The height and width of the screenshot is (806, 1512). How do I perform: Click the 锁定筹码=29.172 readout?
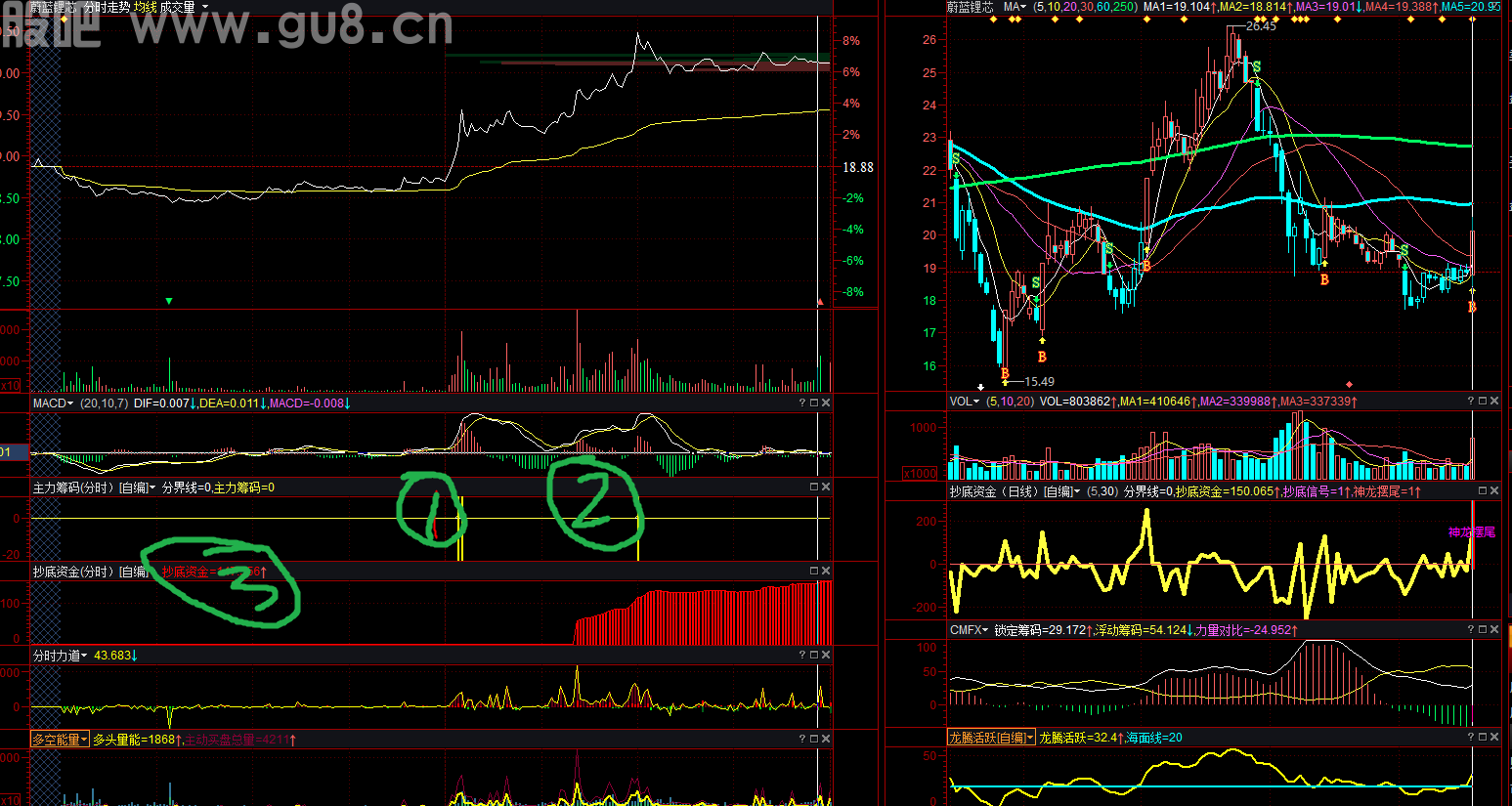[1042, 630]
